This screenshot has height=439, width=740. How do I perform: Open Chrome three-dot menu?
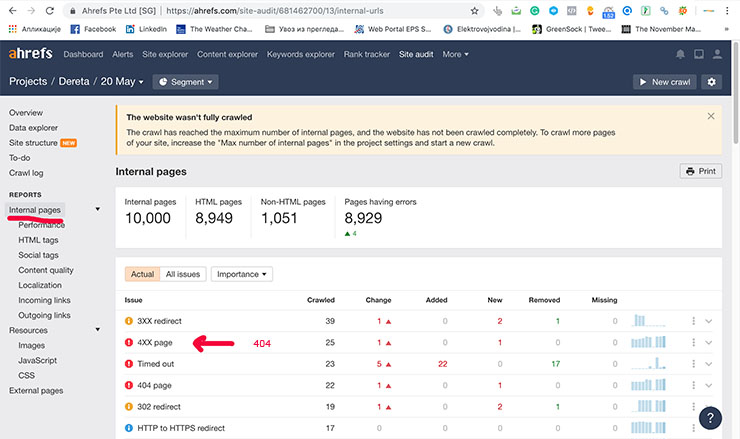(727, 10)
